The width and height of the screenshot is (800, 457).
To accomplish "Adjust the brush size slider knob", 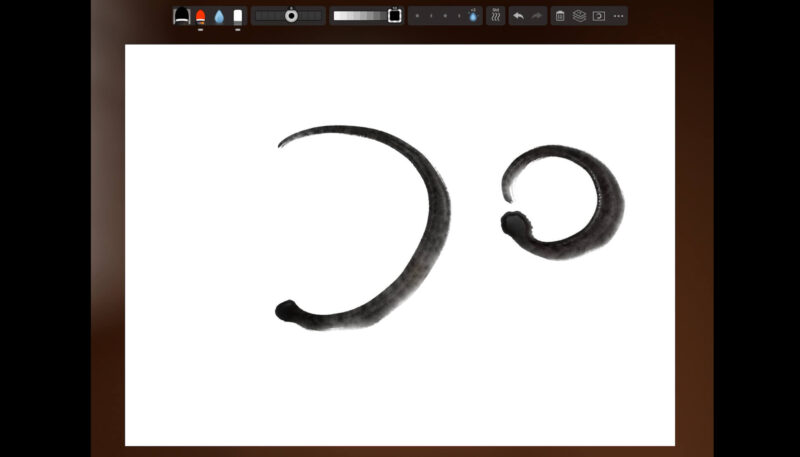I will 291,16.
